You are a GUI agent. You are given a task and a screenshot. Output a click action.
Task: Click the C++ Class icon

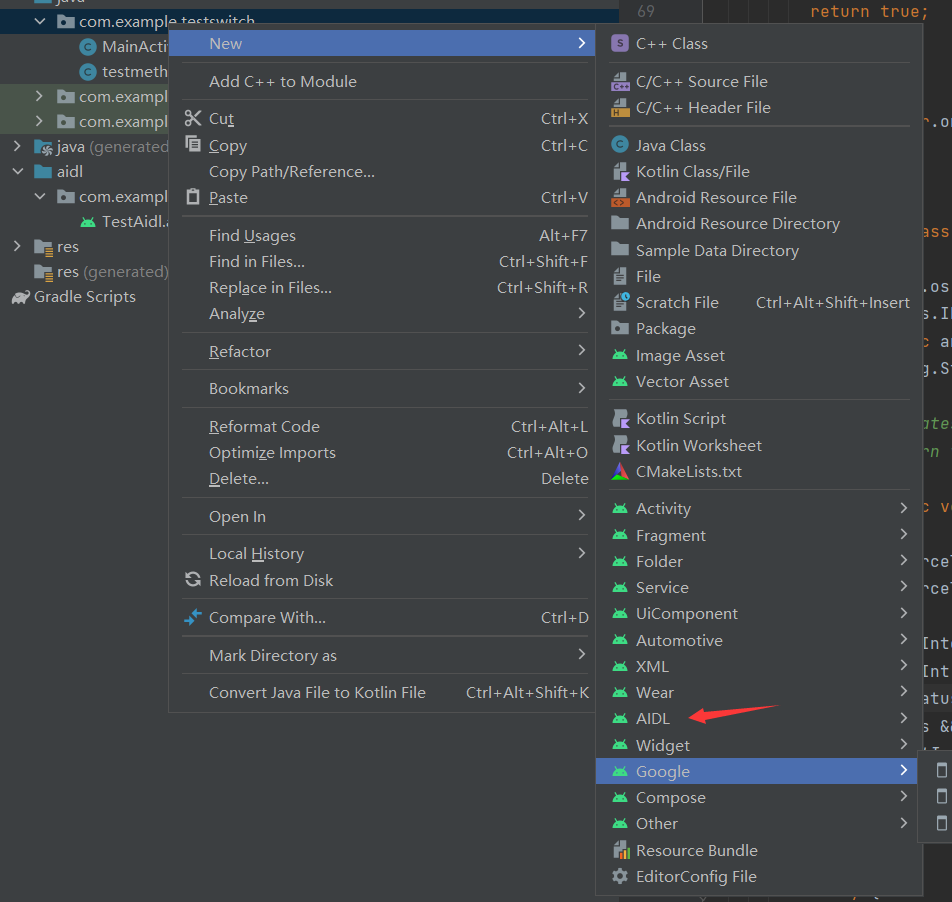coord(620,43)
